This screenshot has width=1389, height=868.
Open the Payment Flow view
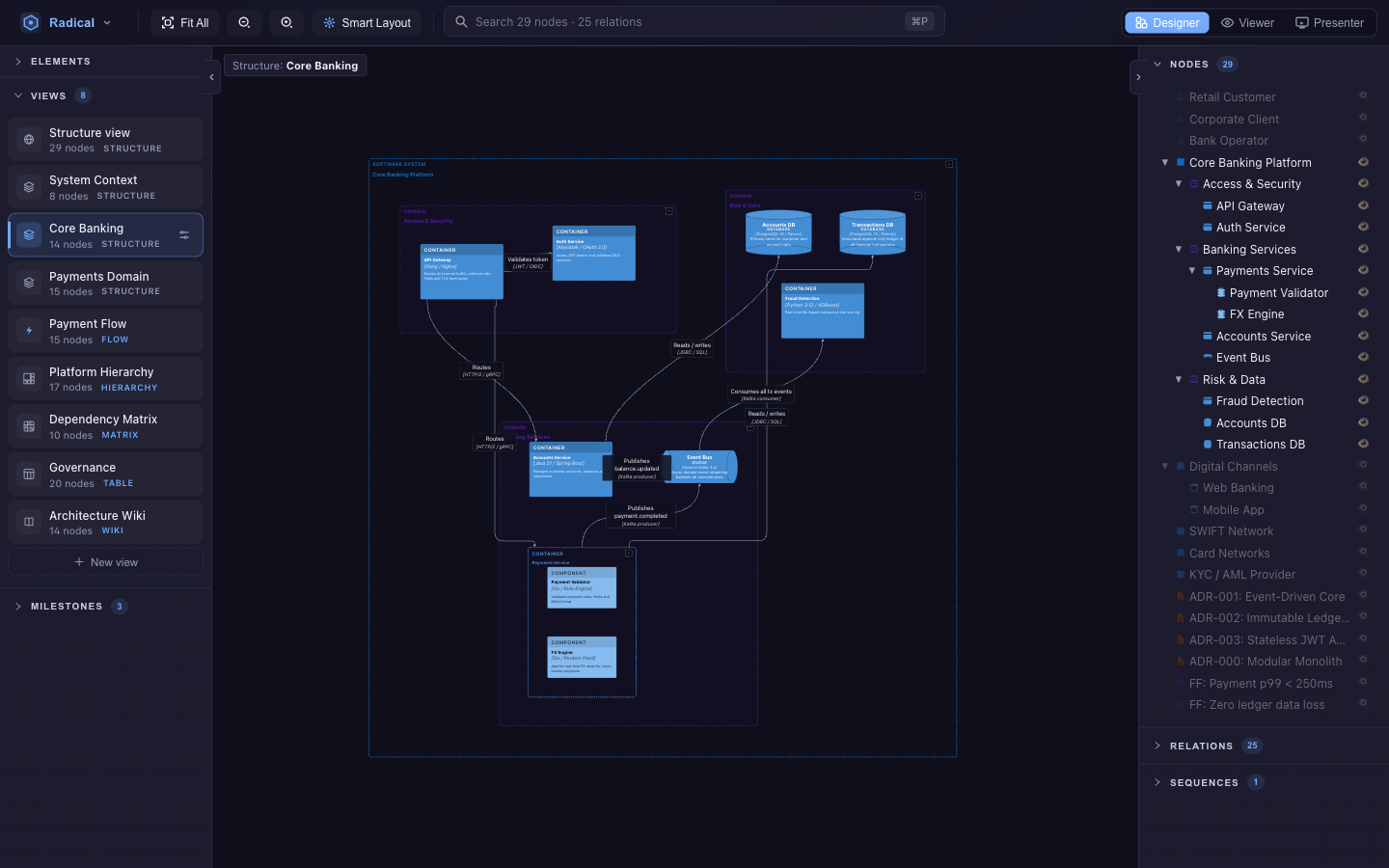tap(106, 331)
